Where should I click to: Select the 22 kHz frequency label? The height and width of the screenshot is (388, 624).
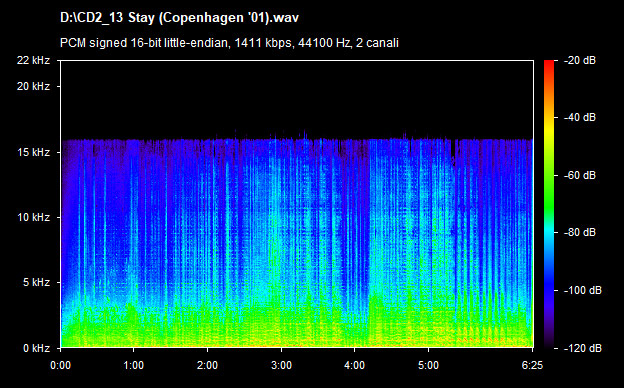(x=33, y=60)
